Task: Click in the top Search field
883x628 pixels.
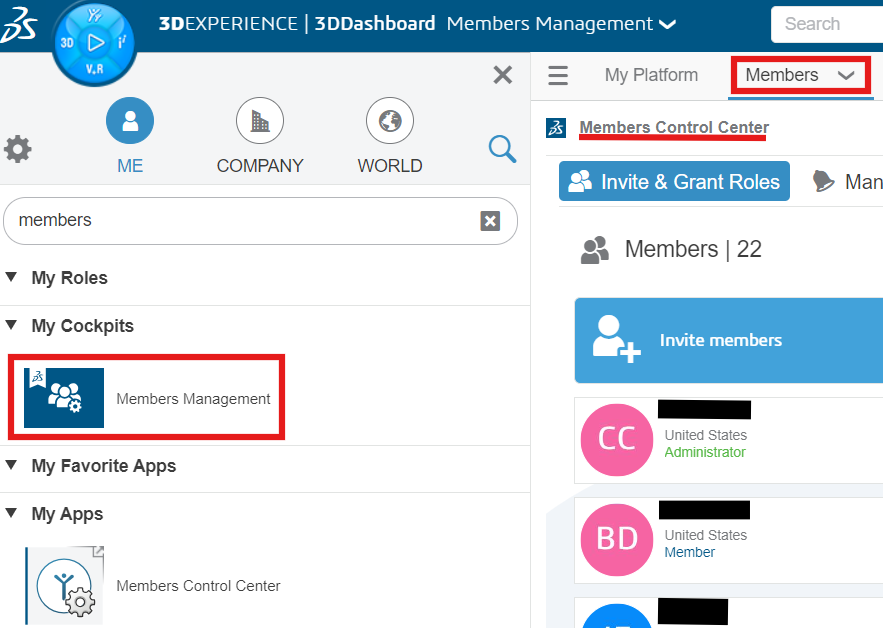Action: coord(827,24)
